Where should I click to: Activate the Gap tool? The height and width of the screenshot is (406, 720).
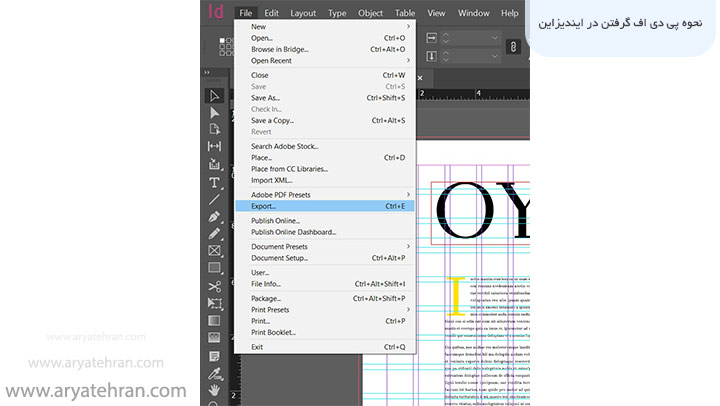tap(214, 146)
